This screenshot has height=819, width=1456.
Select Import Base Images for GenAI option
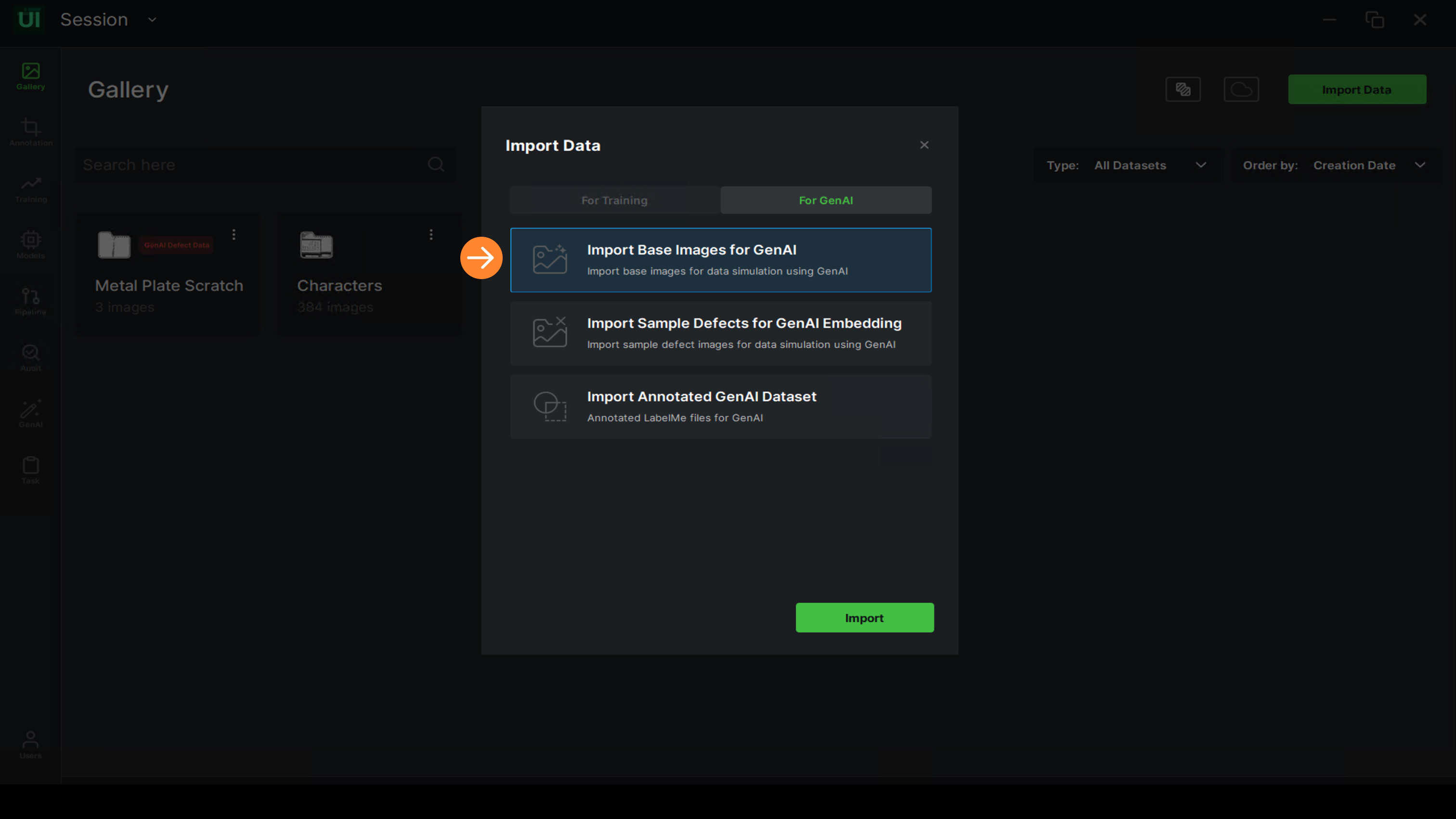[720, 260]
